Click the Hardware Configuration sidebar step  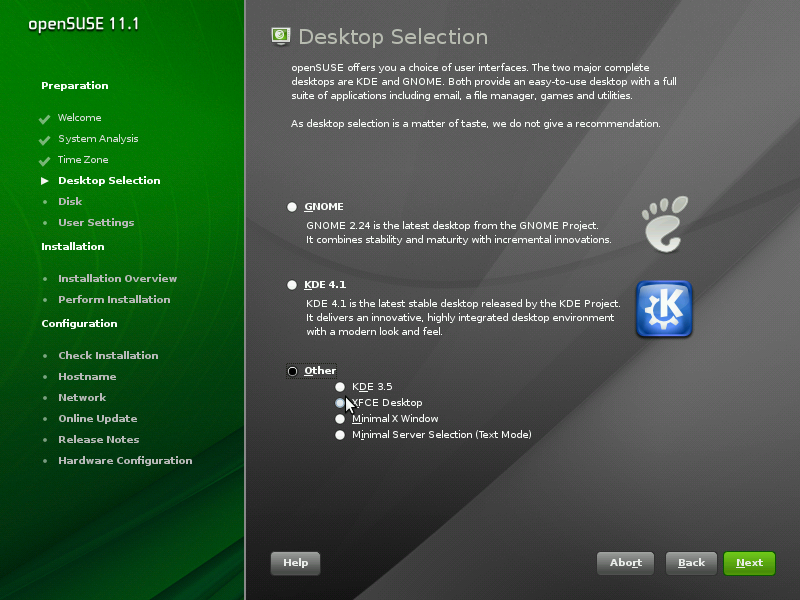click(x=125, y=460)
